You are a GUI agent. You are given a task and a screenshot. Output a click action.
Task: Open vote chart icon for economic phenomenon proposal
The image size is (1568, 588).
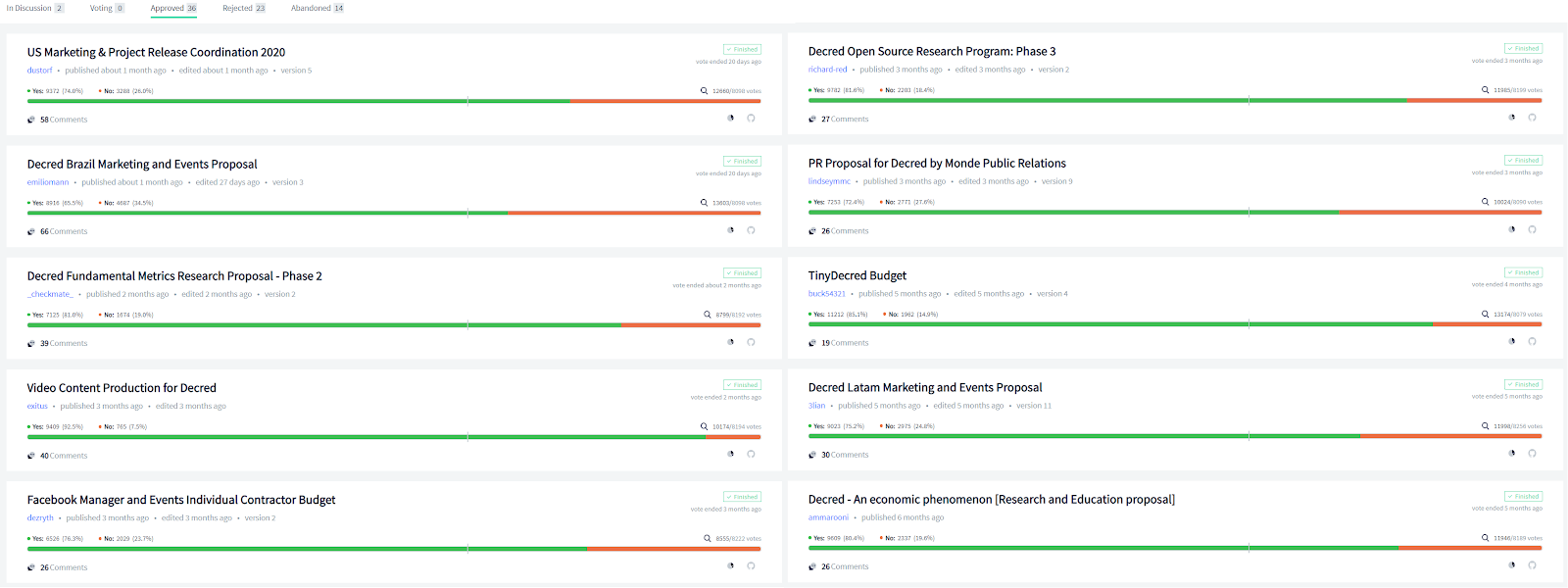click(x=1512, y=564)
